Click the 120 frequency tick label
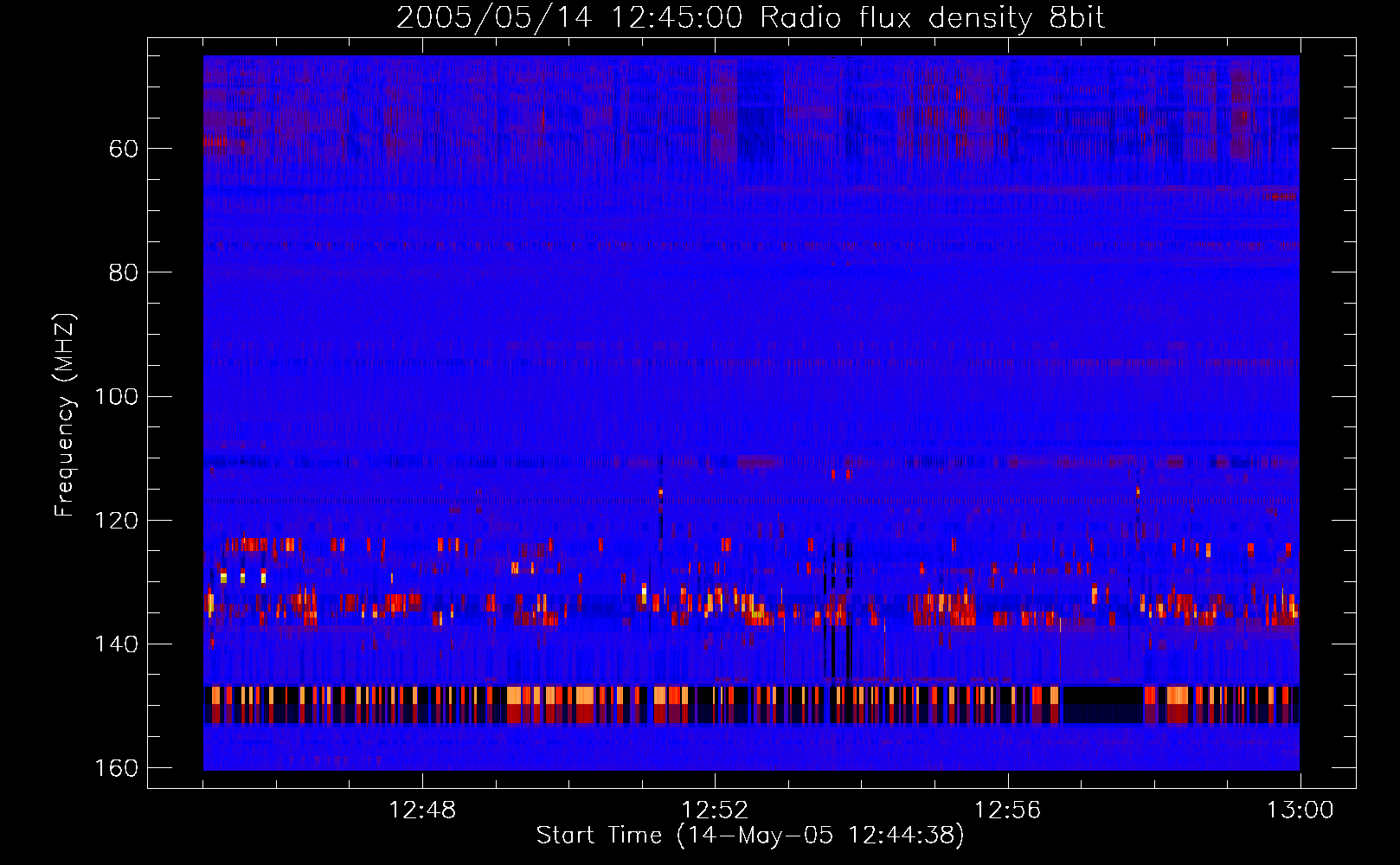Viewport: 1400px width, 865px height. pyautogui.click(x=116, y=521)
